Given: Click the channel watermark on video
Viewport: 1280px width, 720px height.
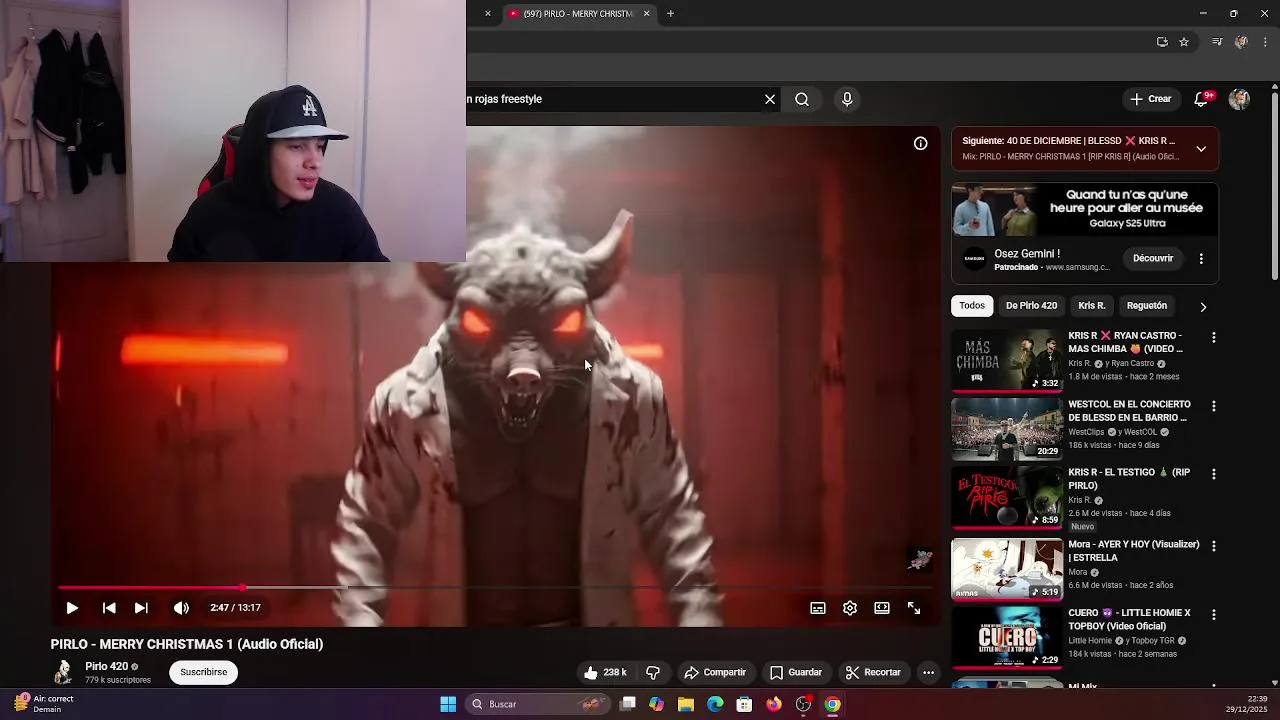Looking at the screenshot, I should 920,560.
